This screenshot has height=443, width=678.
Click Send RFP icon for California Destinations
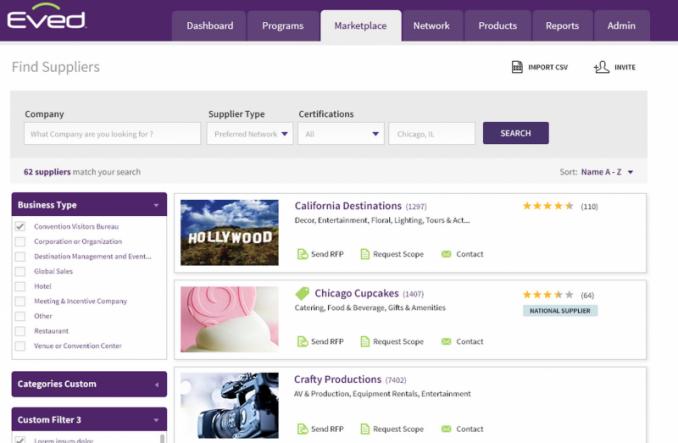[302, 254]
